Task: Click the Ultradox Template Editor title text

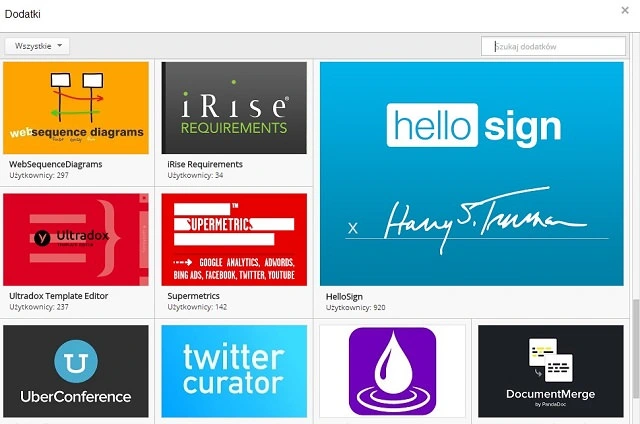Action: 58,296
